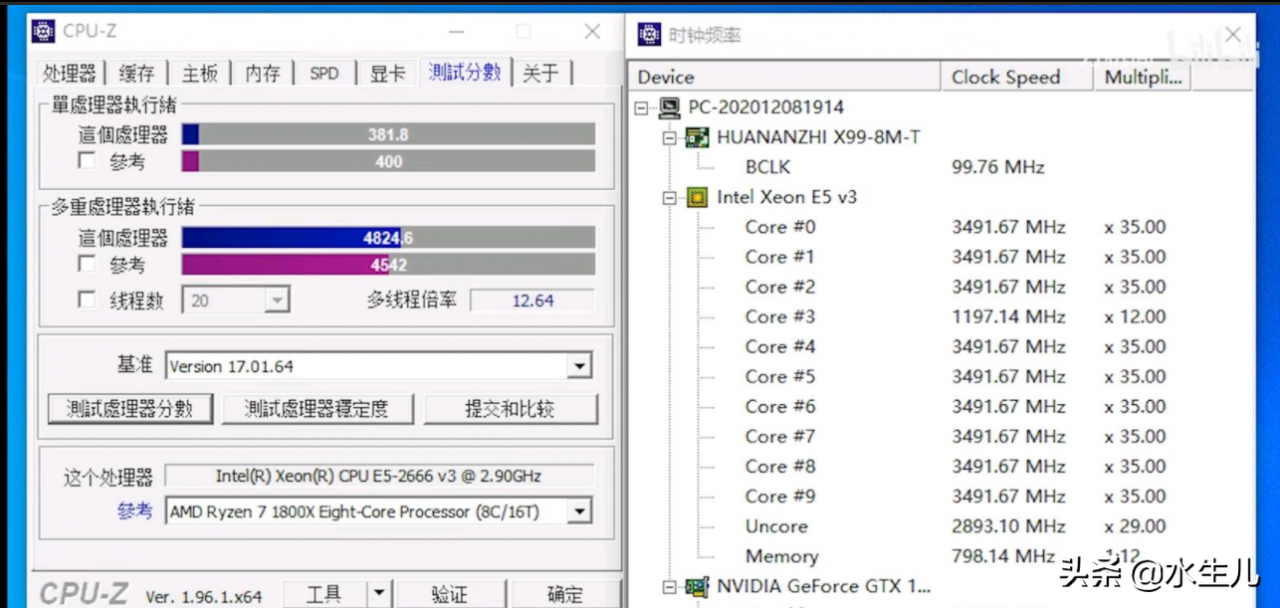Viewport: 1280px width, 608px height.
Task: Open the thread count dropdown showing 20
Action: [x=277, y=300]
